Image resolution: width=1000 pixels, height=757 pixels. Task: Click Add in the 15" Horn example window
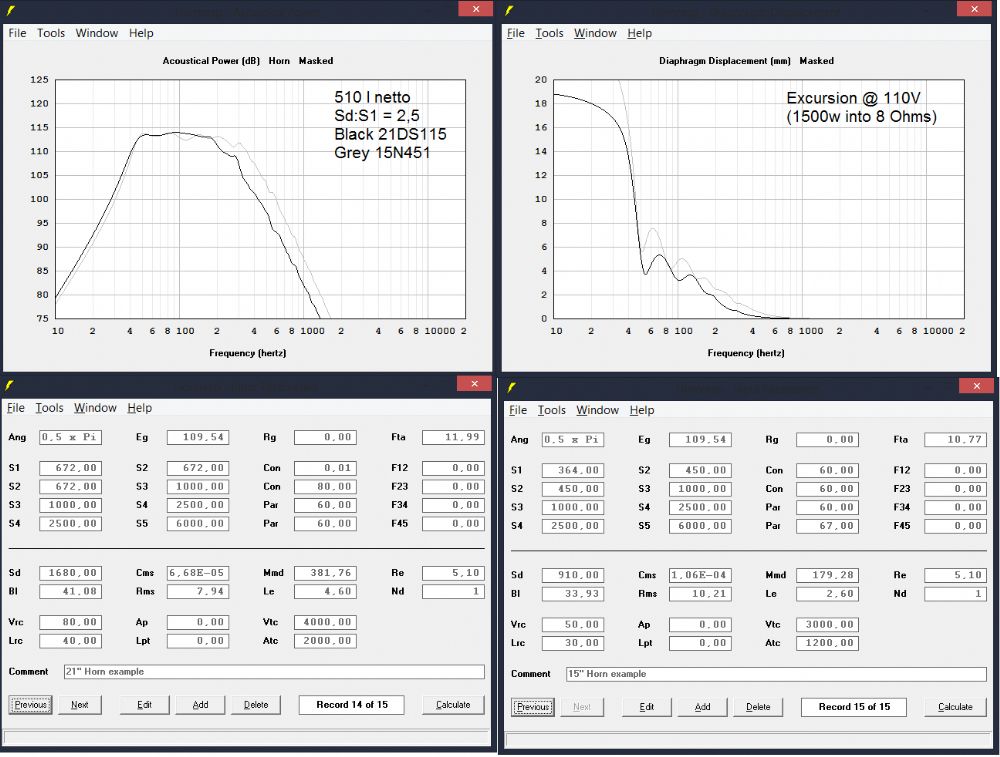[703, 707]
